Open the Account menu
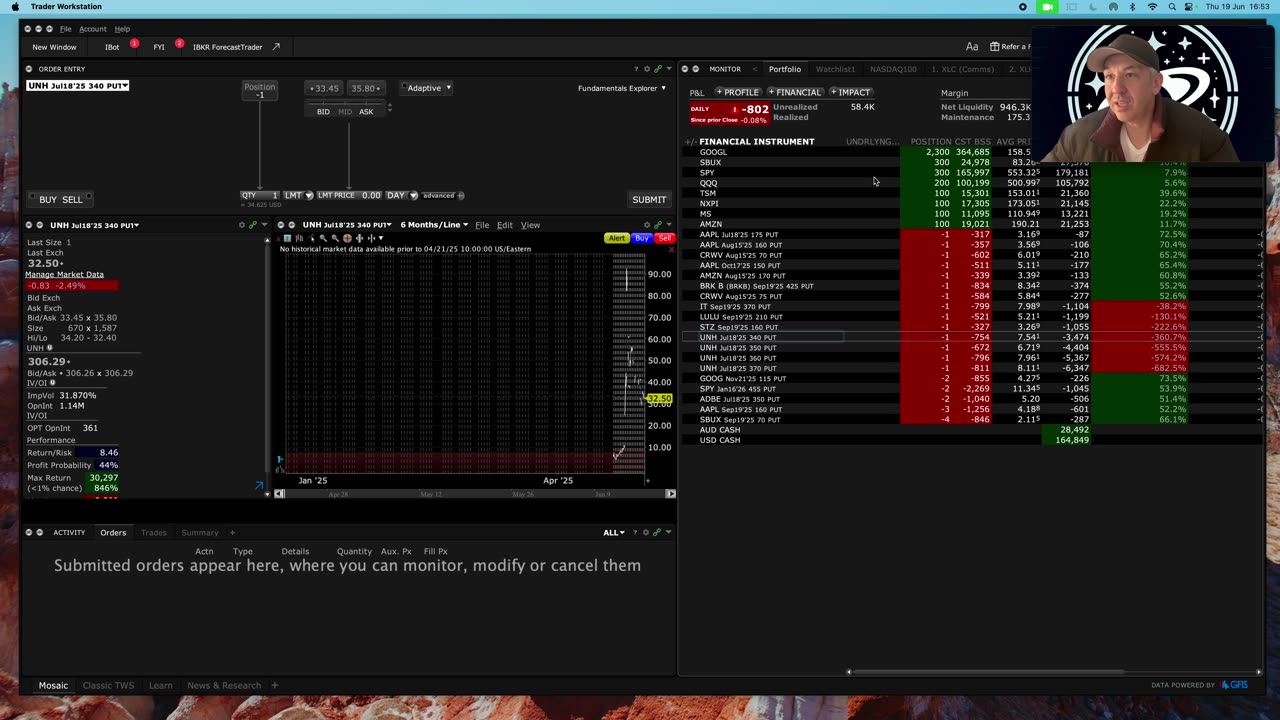This screenshot has height=720, width=1280. [x=93, y=29]
